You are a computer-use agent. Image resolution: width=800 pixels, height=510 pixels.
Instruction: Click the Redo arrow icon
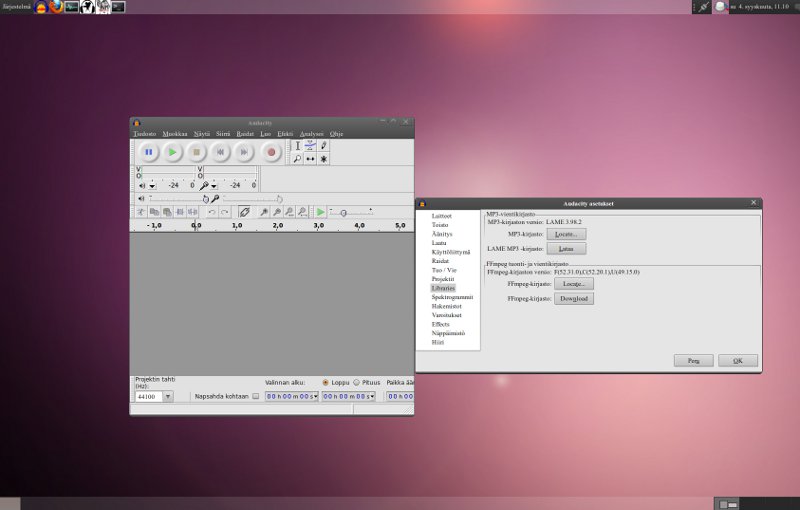[224, 212]
